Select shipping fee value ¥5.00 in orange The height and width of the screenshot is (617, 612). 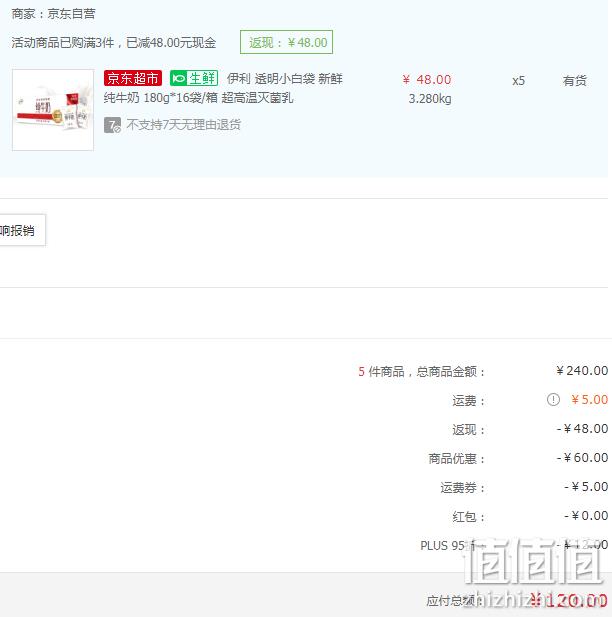click(590, 399)
